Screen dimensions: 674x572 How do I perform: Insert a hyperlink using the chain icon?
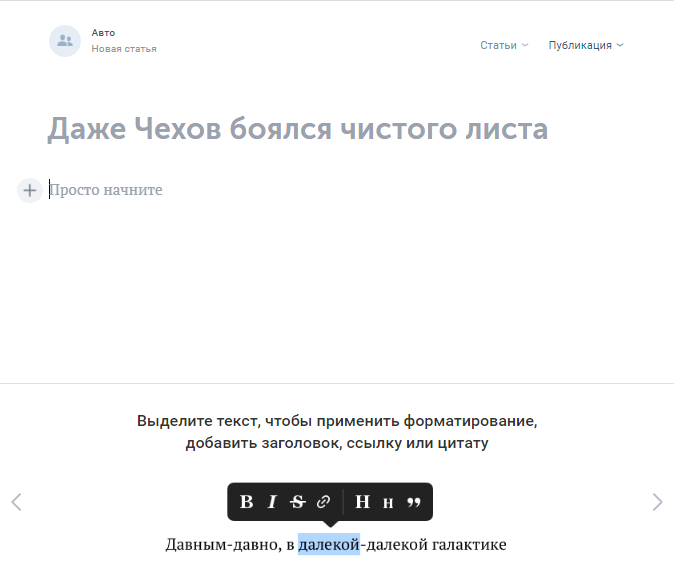click(x=323, y=502)
